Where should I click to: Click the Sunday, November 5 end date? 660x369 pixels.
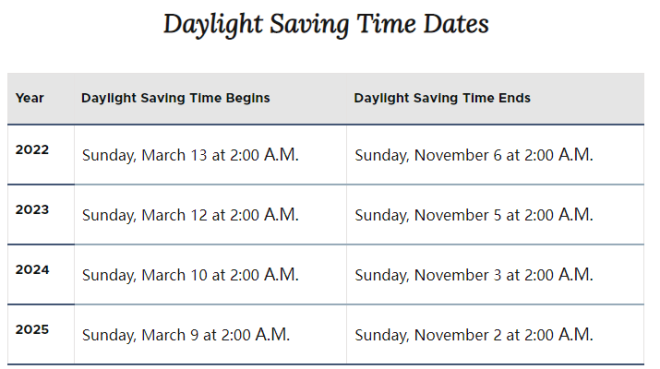474,215
